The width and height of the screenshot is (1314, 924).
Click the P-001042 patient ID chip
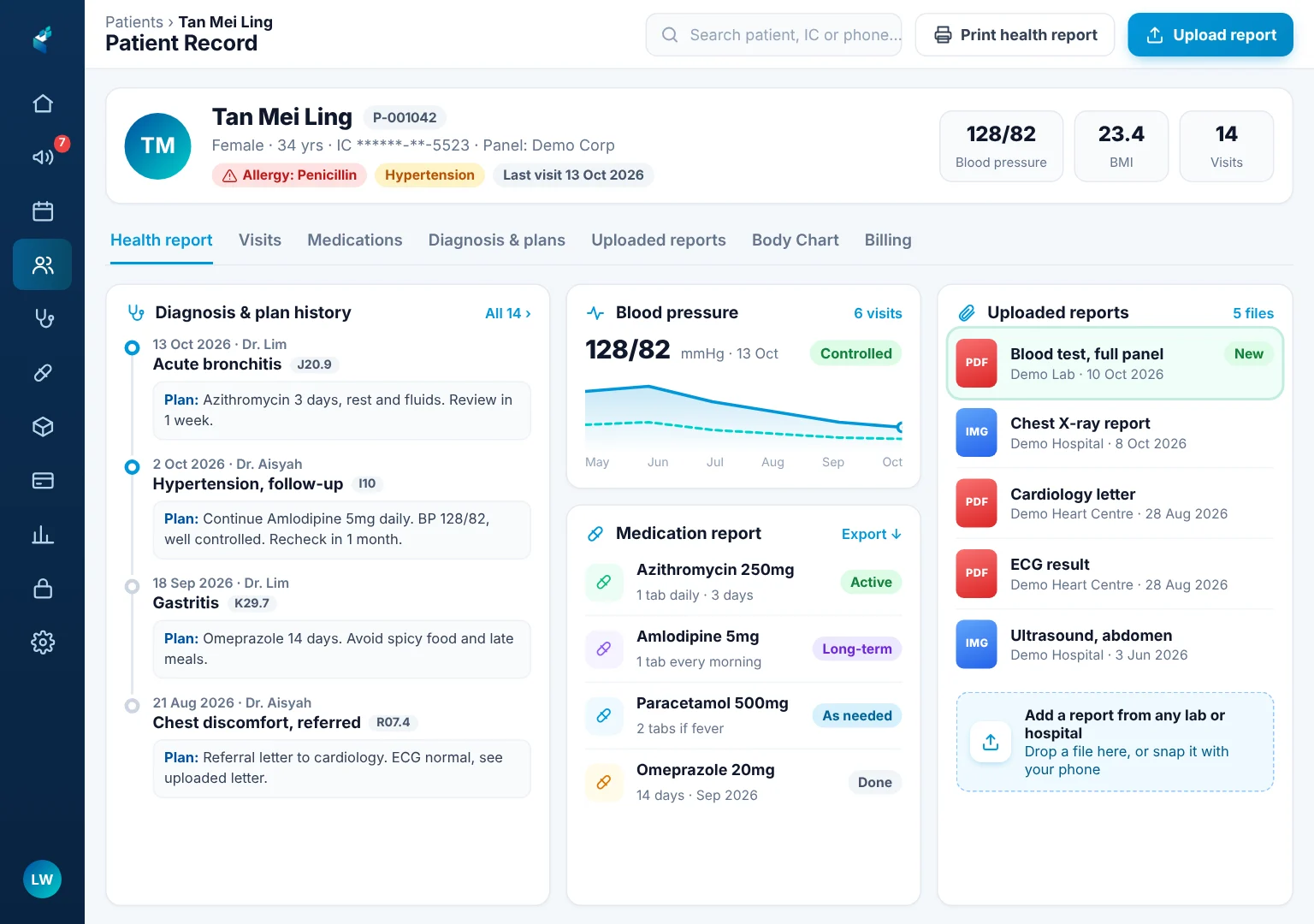coord(405,117)
